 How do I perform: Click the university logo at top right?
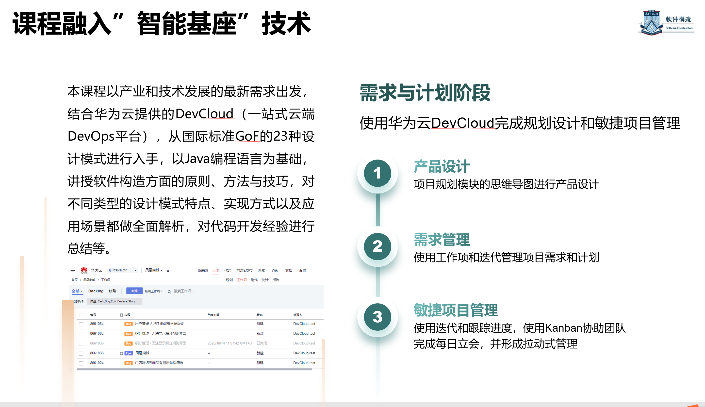(x=666, y=22)
